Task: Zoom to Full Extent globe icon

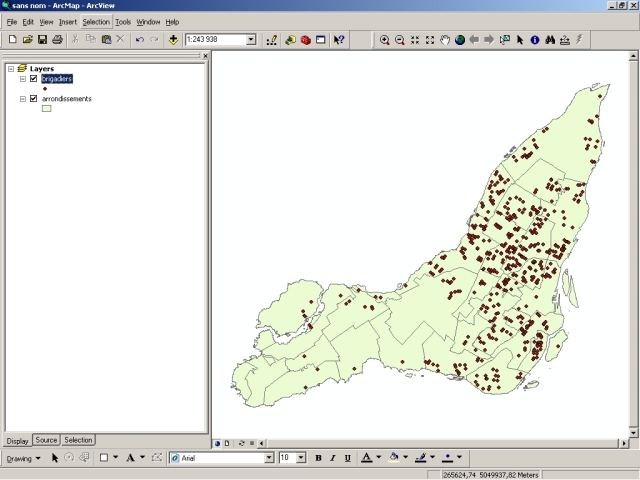Action: coord(460,40)
